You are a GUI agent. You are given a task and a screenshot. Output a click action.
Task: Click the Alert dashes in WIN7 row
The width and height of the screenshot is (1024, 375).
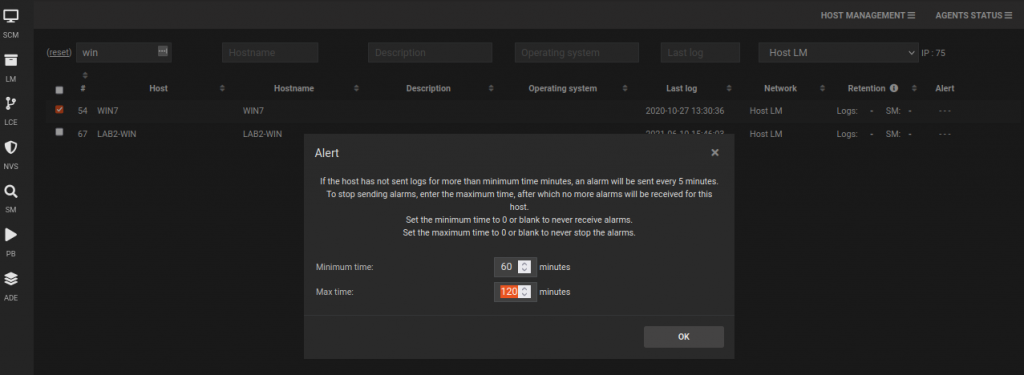944,111
